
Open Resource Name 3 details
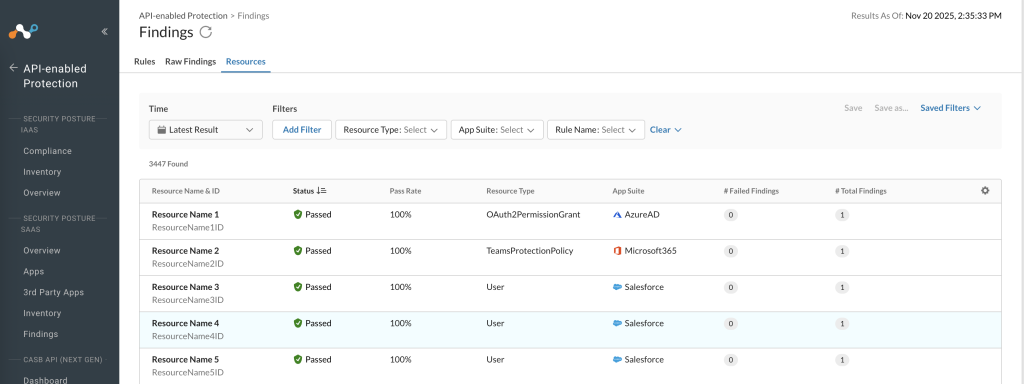point(185,287)
